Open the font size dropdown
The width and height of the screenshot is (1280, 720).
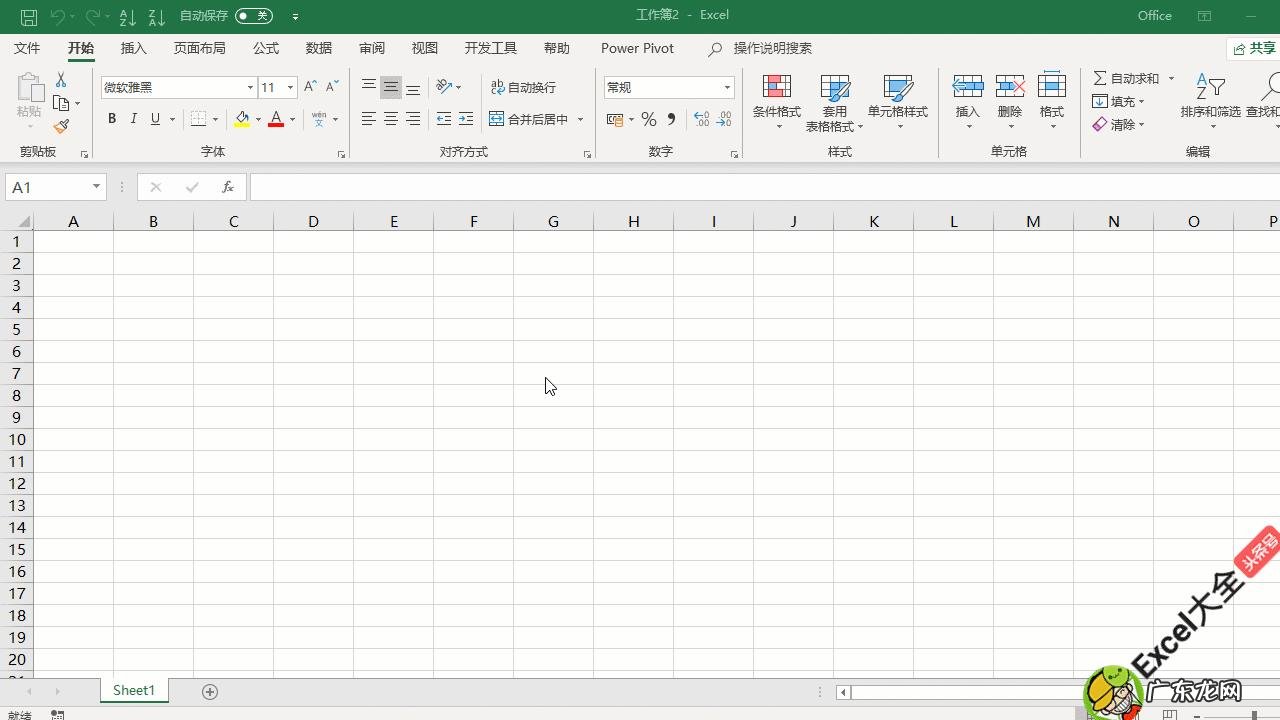[290, 88]
